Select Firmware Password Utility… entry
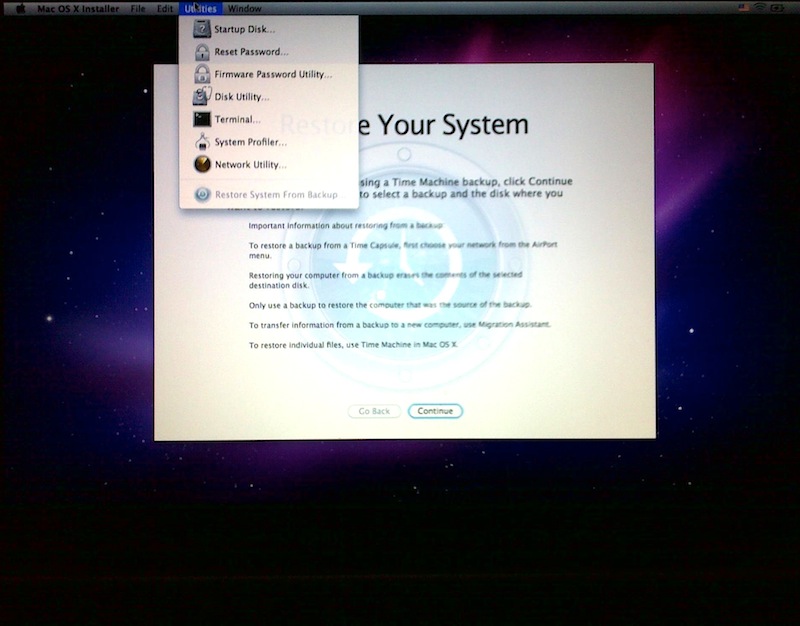 (x=269, y=74)
